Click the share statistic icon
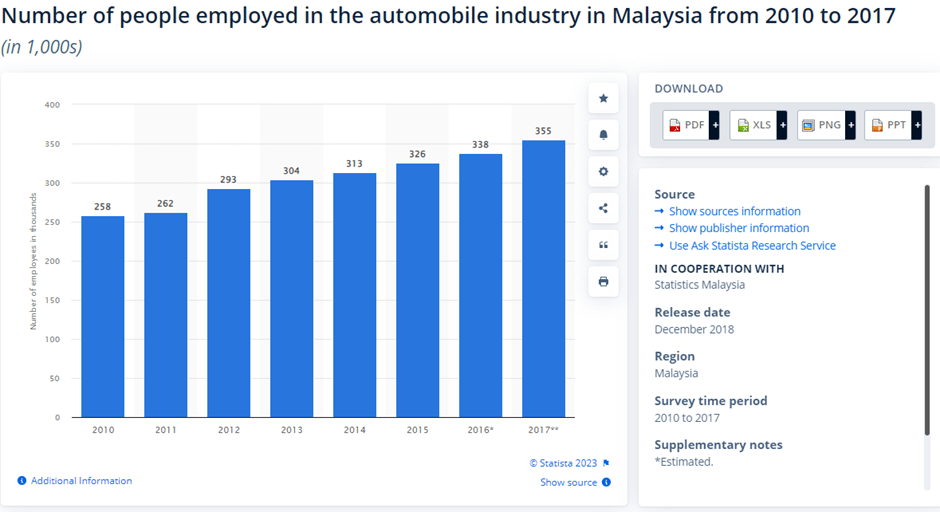Screen dimensions: 940x512 pos(603,209)
